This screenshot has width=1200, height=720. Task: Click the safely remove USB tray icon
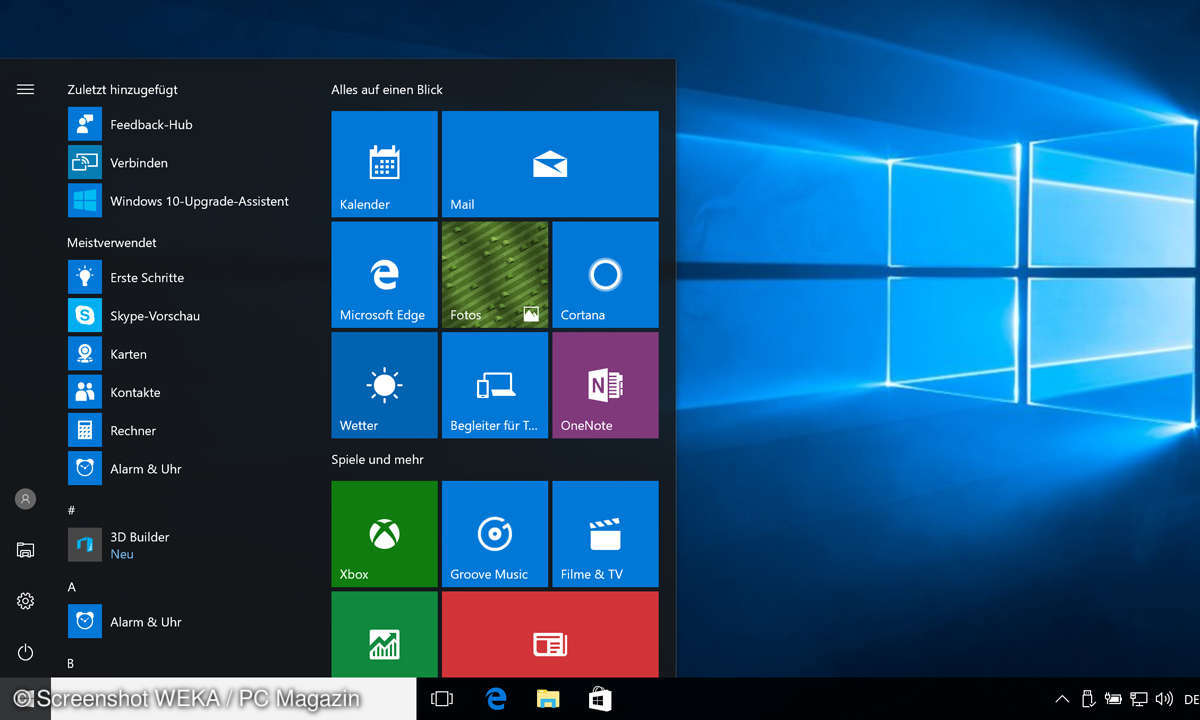click(x=1088, y=699)
